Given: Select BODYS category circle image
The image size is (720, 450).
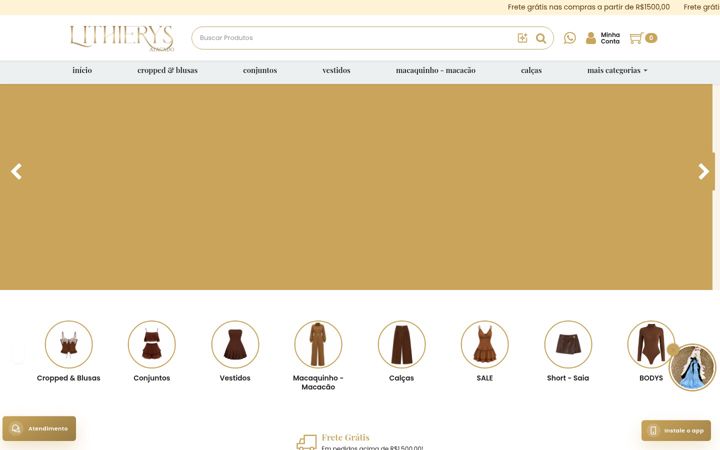Looking at the screenshot, I should [x=651, y=344].
